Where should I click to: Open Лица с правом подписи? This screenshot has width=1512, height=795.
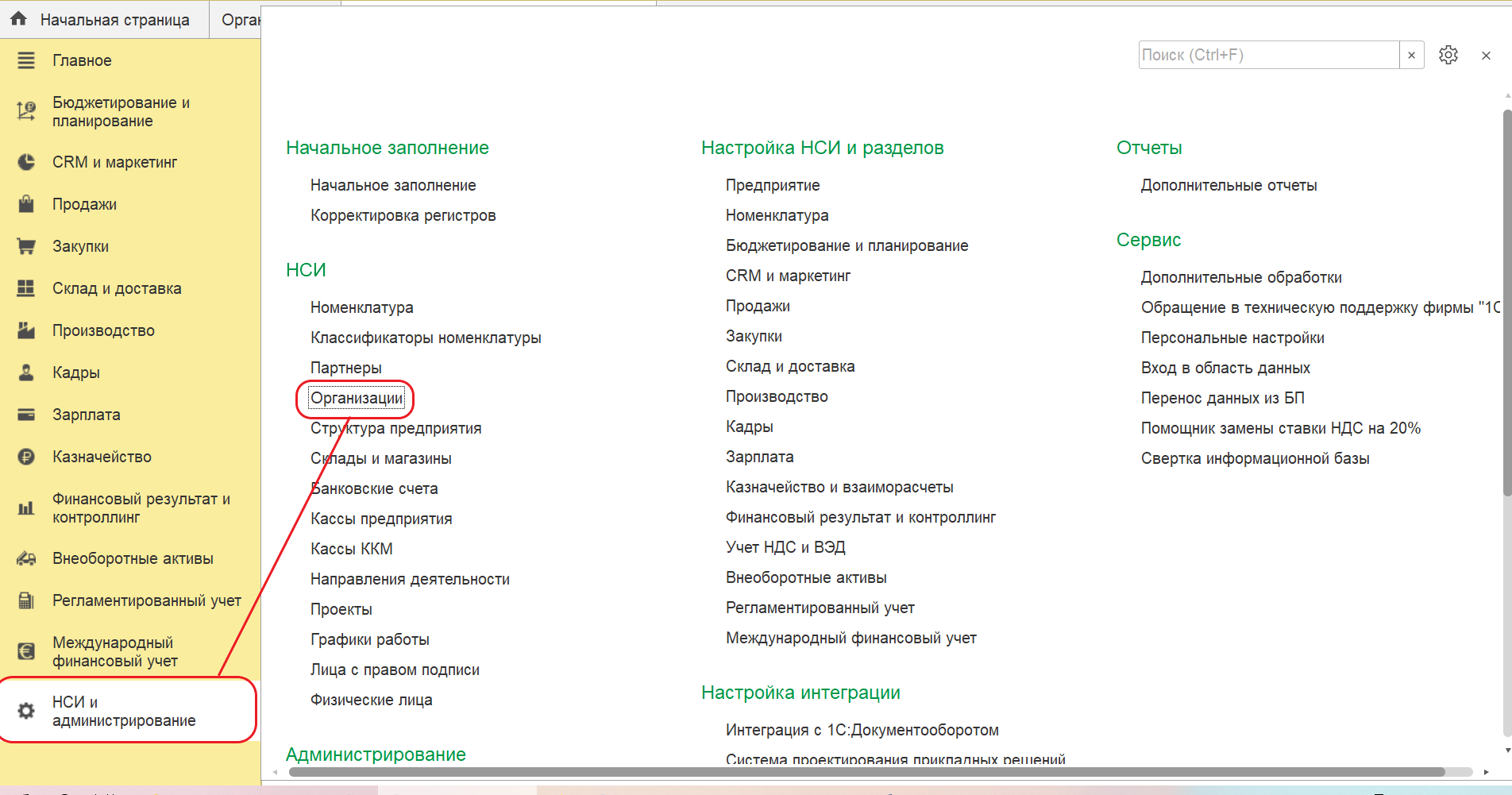click(395, 670)
